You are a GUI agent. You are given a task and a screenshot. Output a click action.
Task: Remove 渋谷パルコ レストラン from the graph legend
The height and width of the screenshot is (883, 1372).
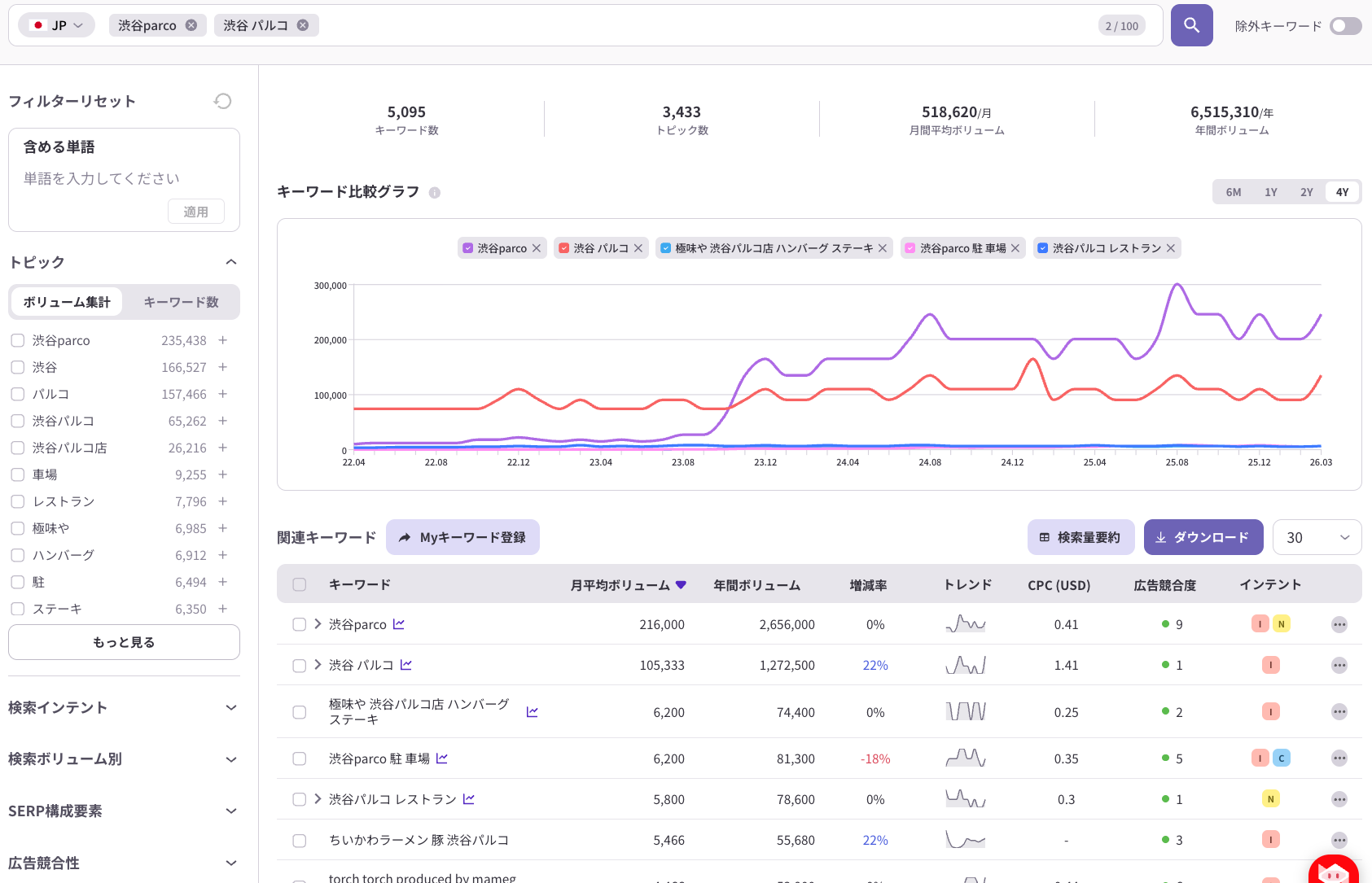(1171, 248)
